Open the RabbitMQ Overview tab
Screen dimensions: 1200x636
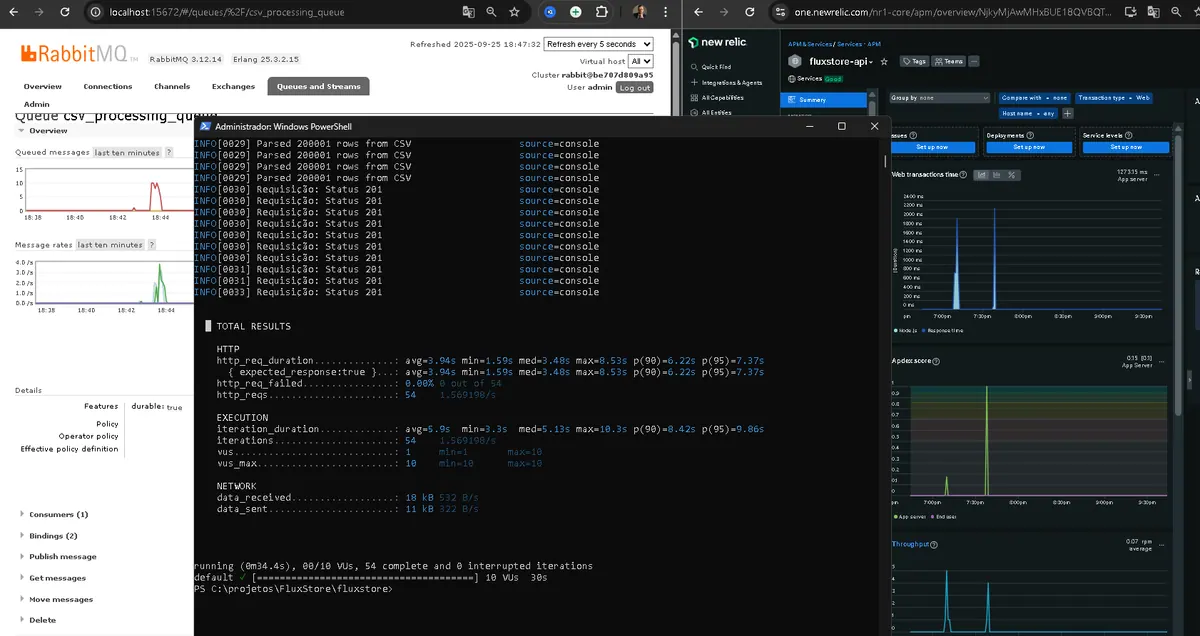[x=43, y=86]
